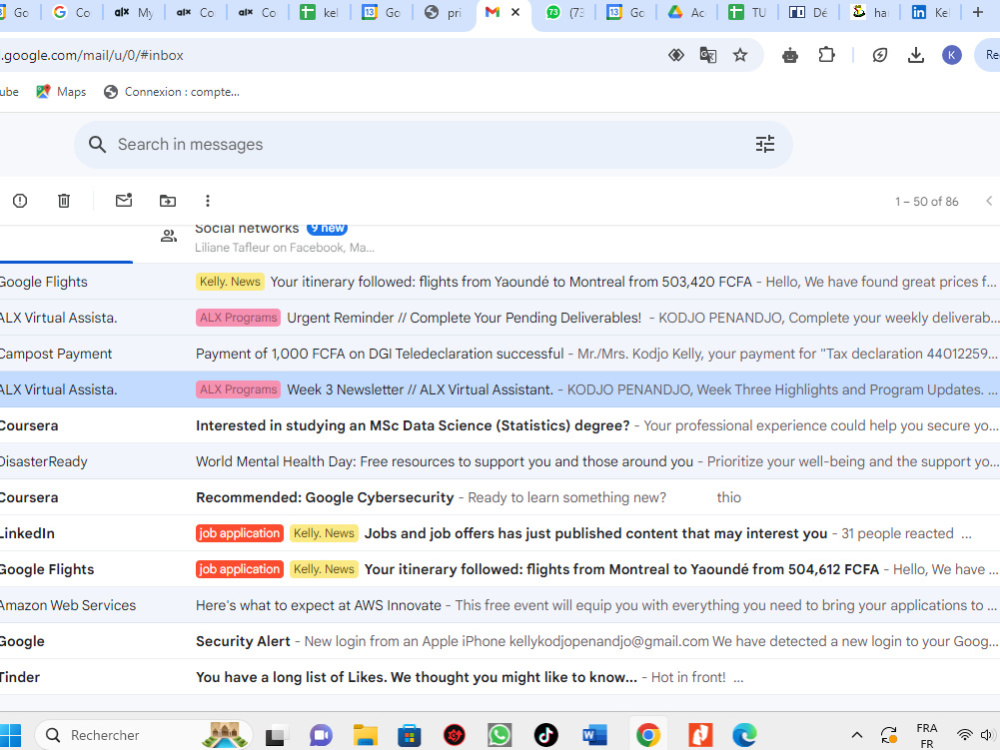Click the '1 – 50 of 86' page count
This screenshot has height=750, width=1000.
click(926, 202)
